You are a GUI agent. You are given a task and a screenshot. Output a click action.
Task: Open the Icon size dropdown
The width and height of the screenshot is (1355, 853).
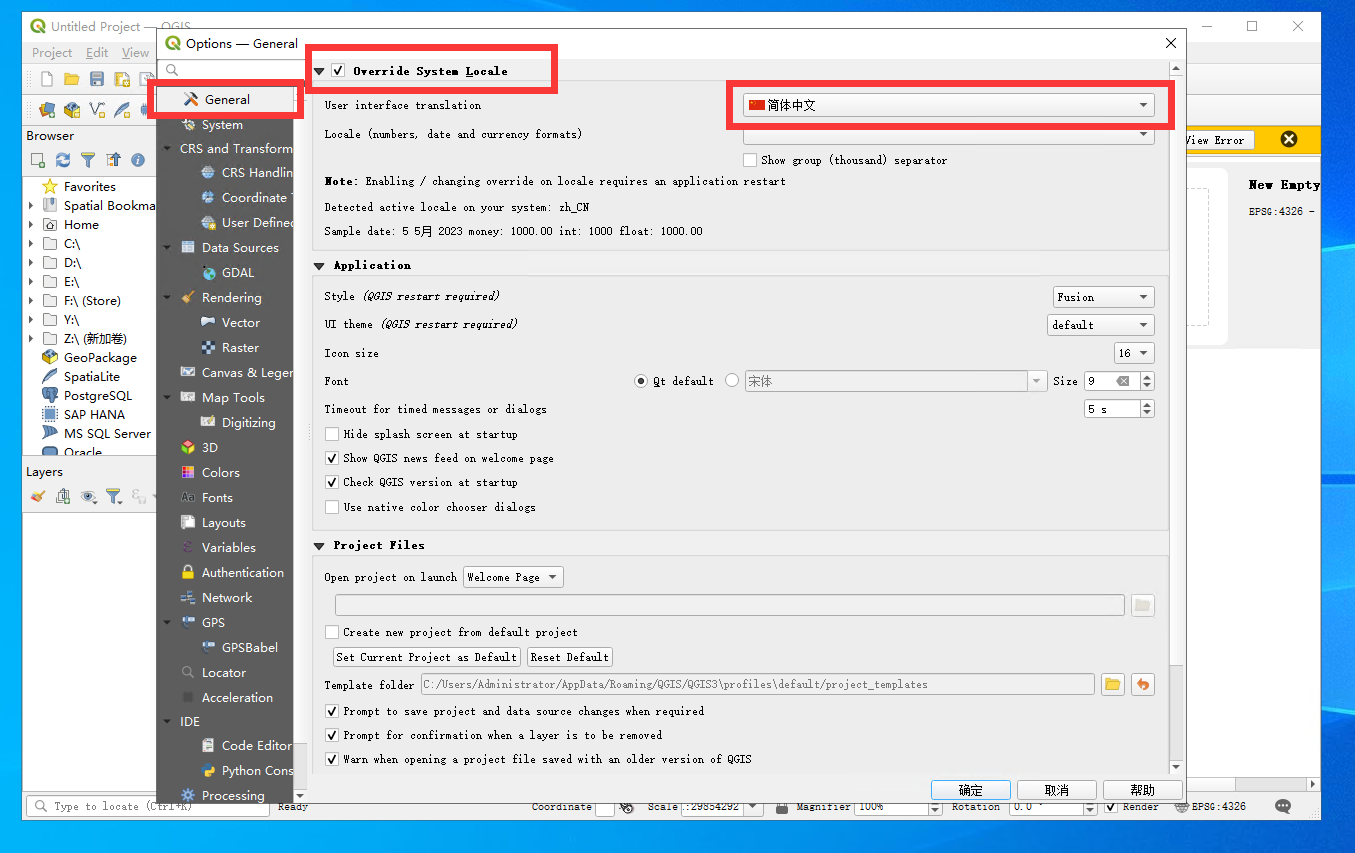1134,353
